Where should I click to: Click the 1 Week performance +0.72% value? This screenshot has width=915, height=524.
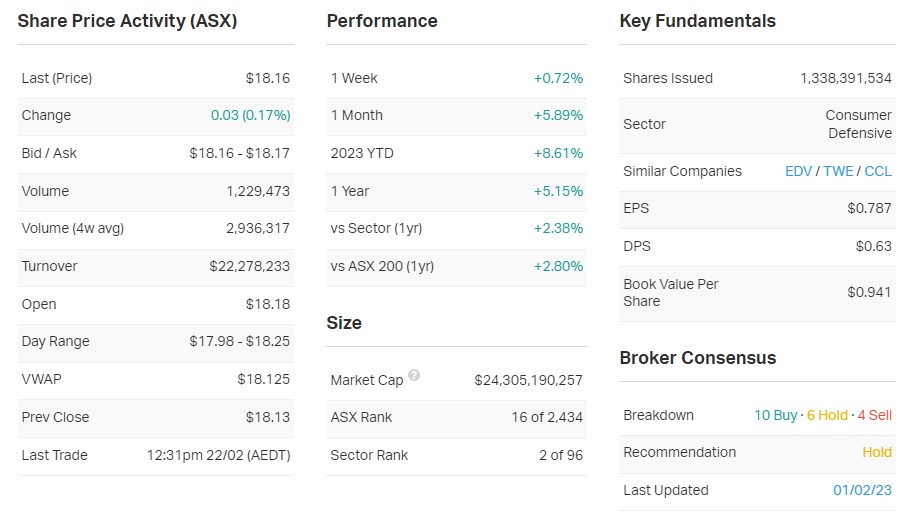(558, 78)
